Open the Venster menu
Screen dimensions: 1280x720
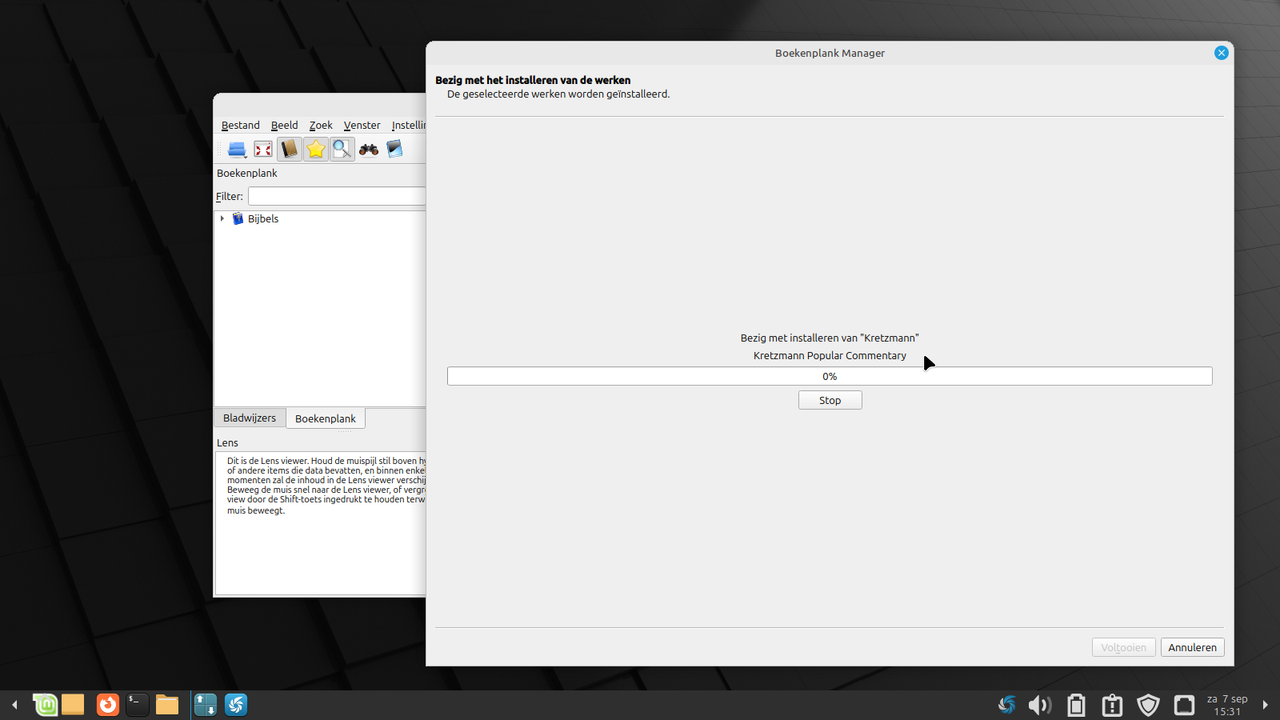pyautogui.click(x=362, y=125)
